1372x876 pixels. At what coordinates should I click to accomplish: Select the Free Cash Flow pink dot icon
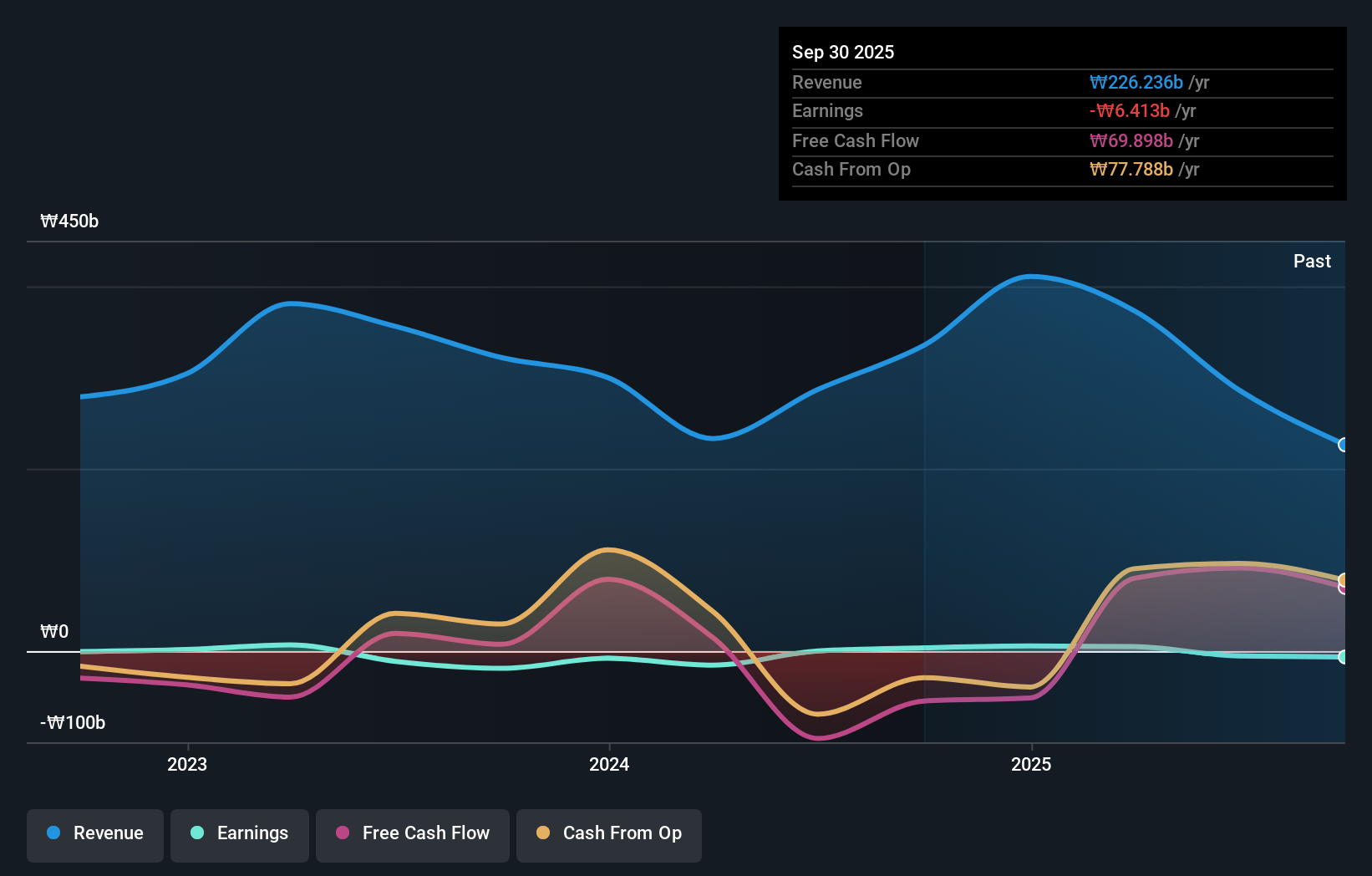click(341, 833)
